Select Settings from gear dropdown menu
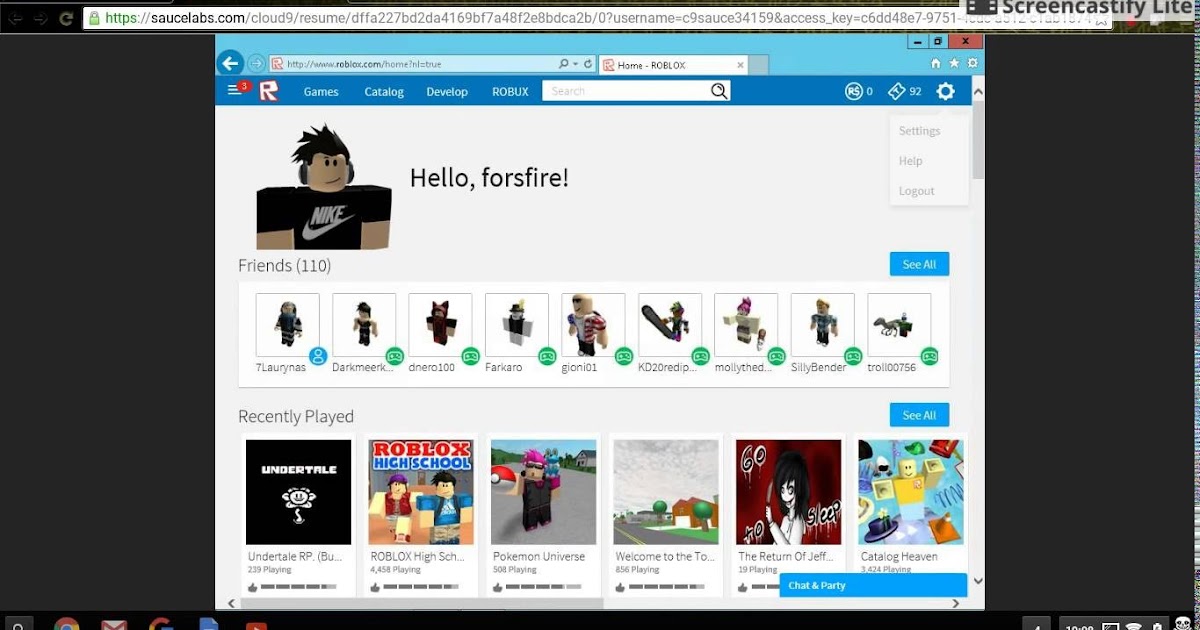Viewport: 1200px width, 630px height. [919, 131]
